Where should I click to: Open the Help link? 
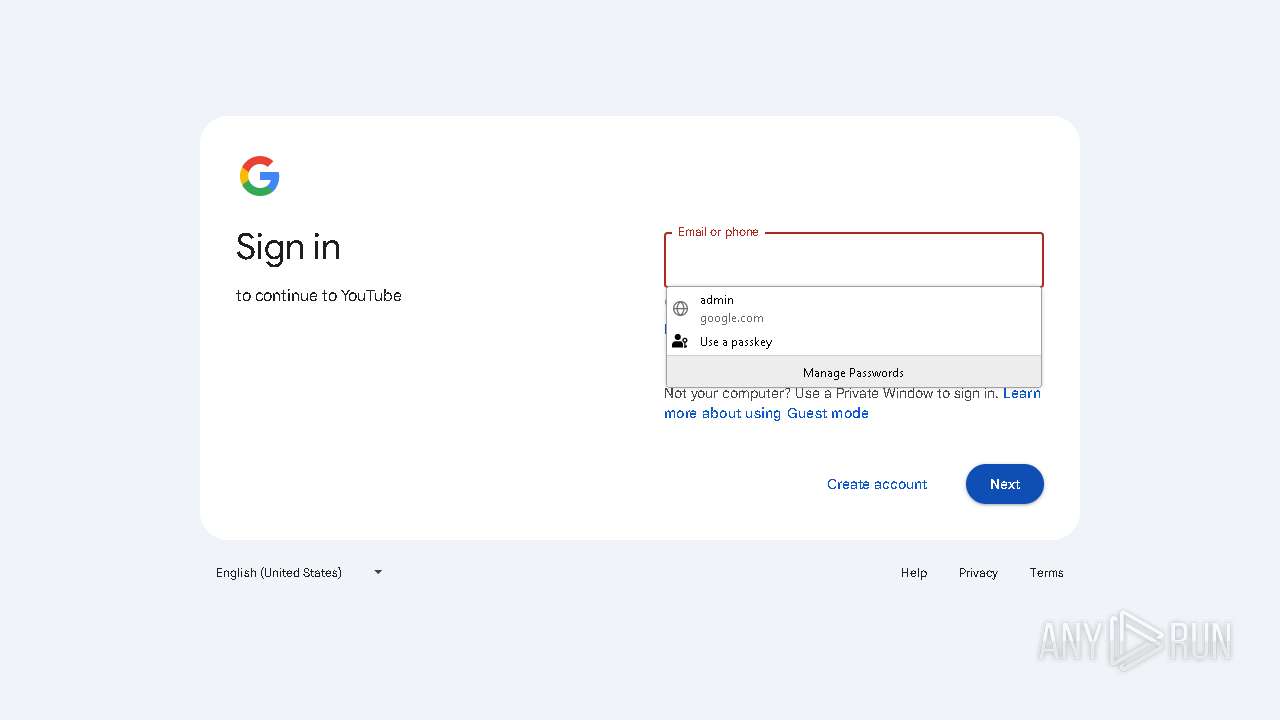pyautogui.click(x=914, y=573)
